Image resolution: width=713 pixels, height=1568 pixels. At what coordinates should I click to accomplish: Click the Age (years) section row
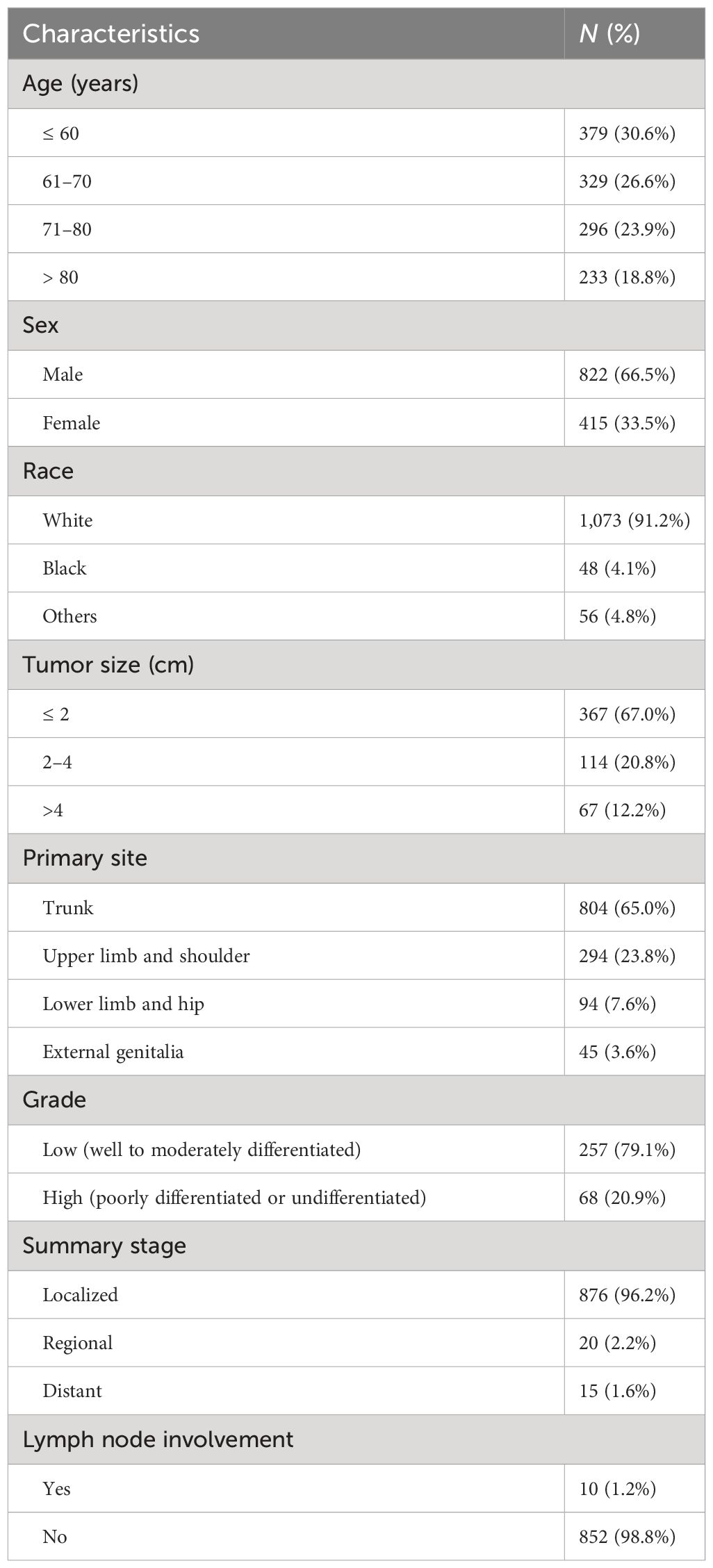[356, 83]
